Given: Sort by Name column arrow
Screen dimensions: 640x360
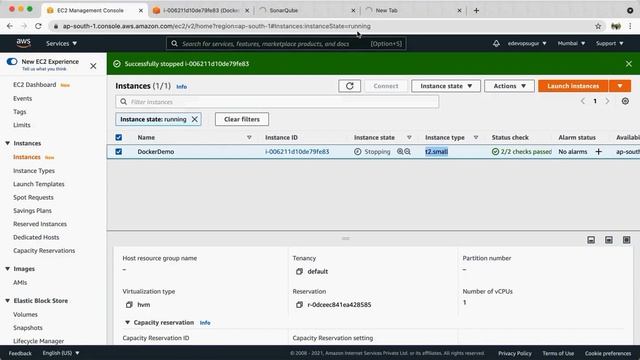Looking at the screenshot, I should tap(249, 138).
